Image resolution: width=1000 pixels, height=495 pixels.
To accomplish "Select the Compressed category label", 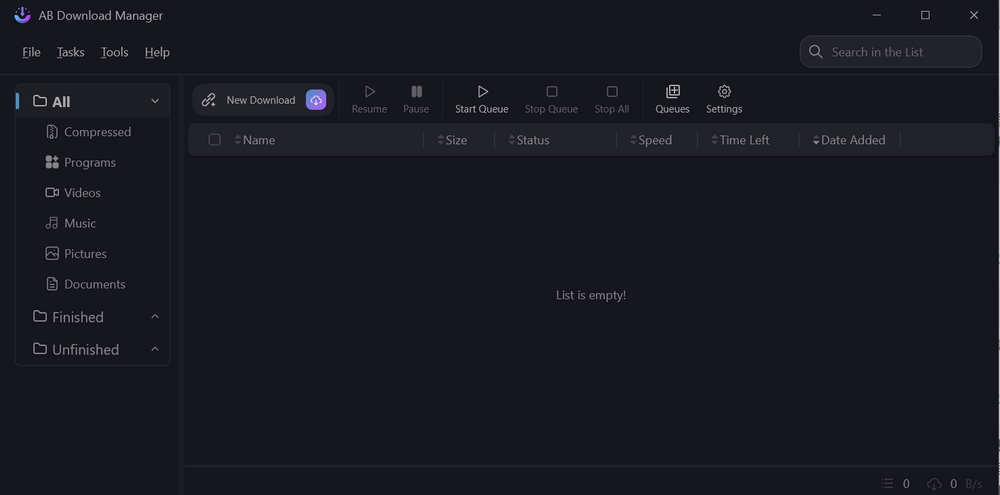I will tap(98, 132).
